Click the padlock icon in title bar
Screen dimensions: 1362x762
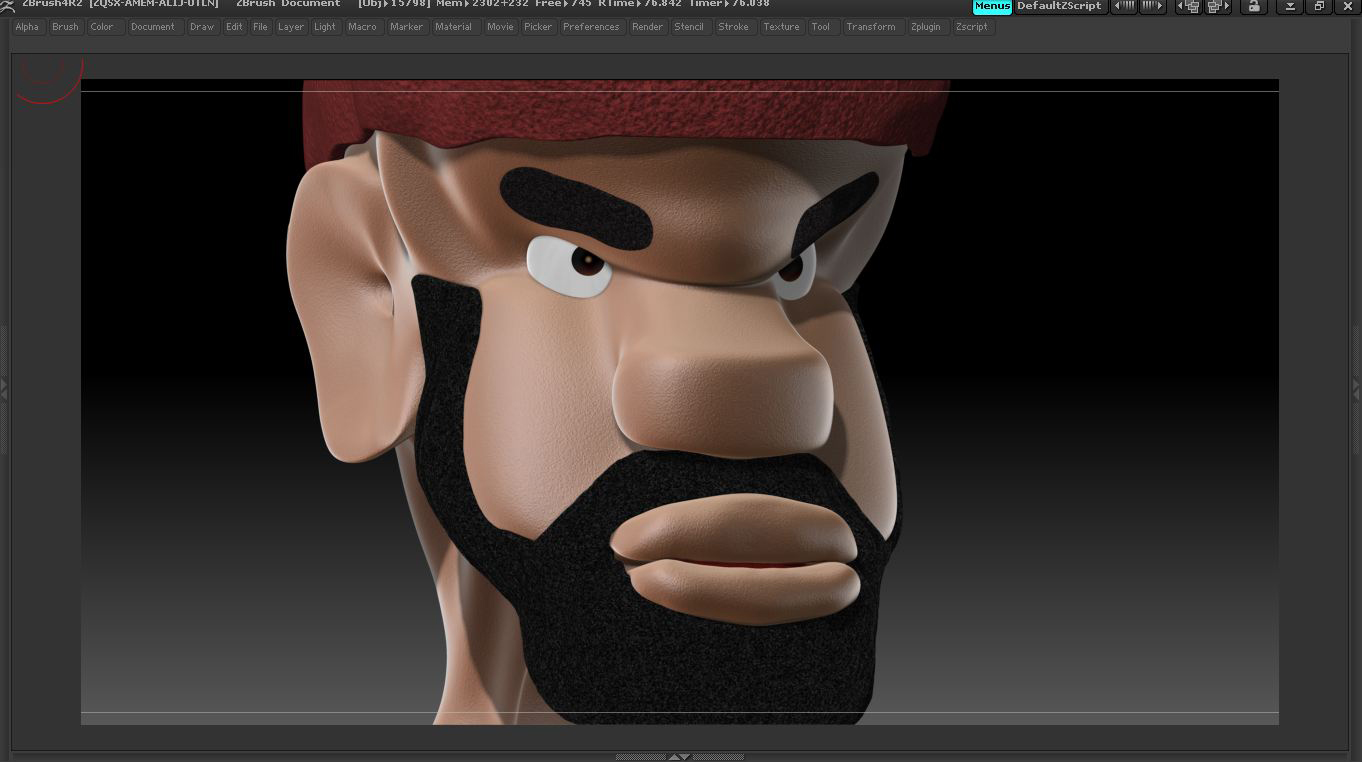(1253, 6)
